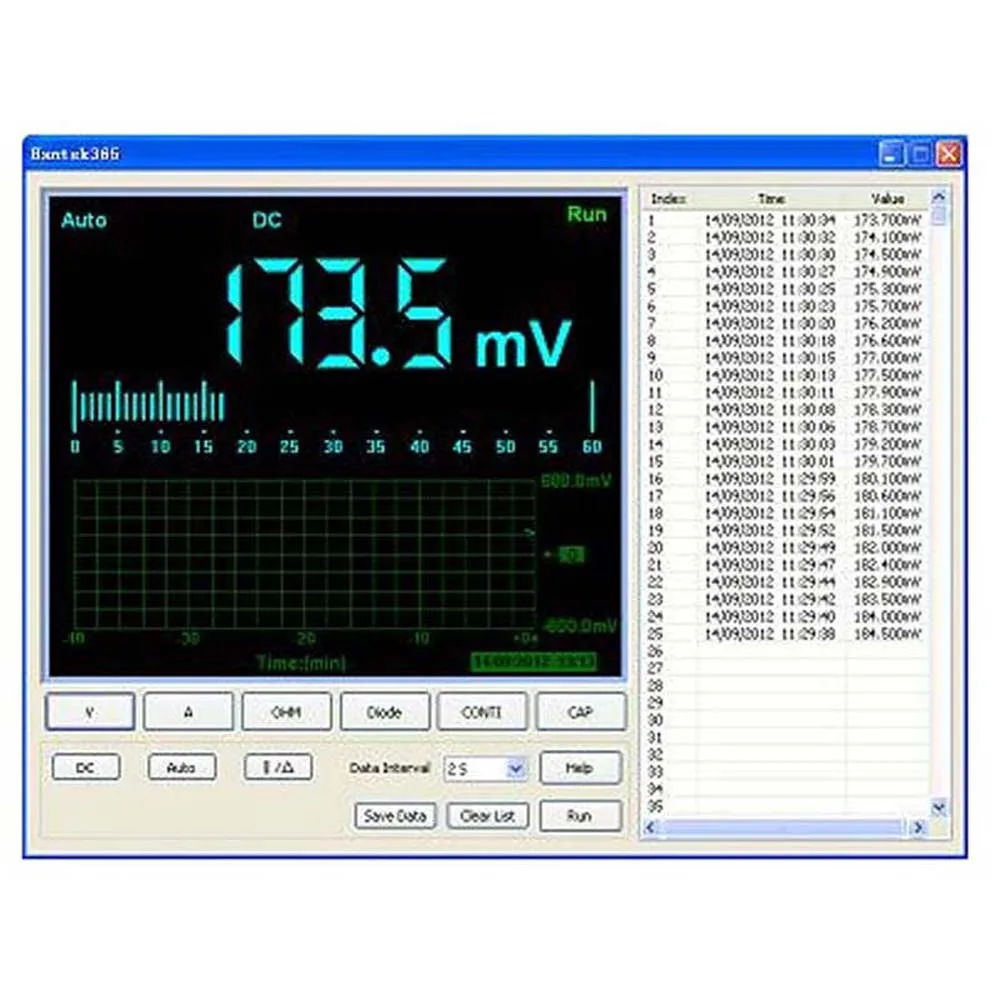This screenshot has width=1000, height=1000.
Task: Toggle the DC coupling button
Action: [x=85, y=768]
